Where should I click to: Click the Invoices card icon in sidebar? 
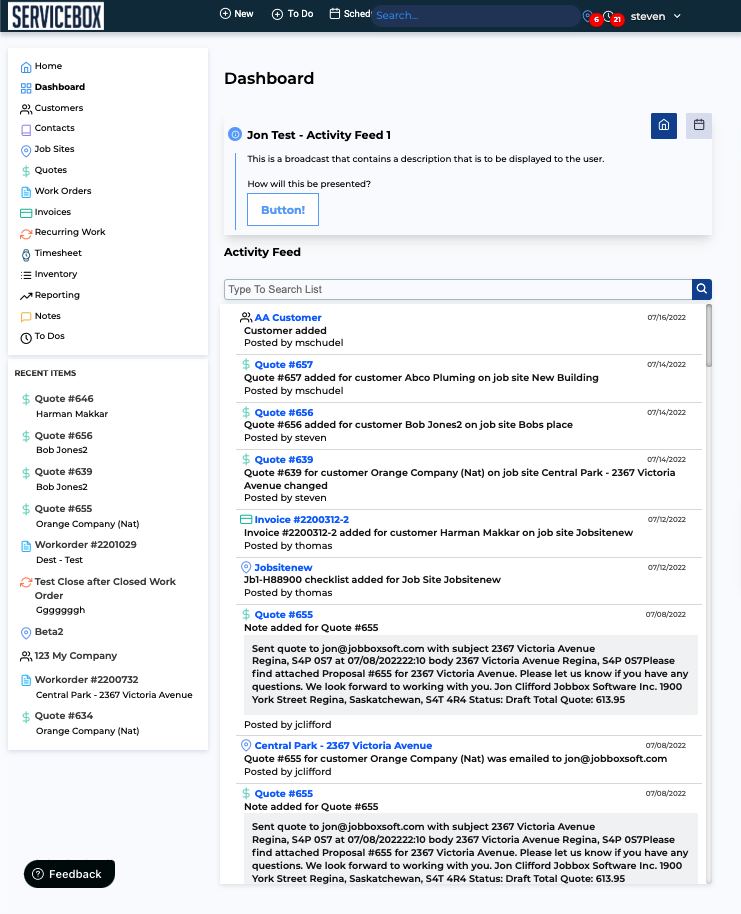point(26,213)
